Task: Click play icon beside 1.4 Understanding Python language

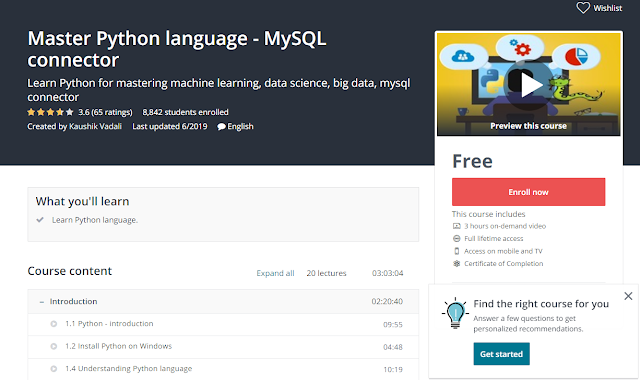Action: pyautogui.click(x=53, y=369)
